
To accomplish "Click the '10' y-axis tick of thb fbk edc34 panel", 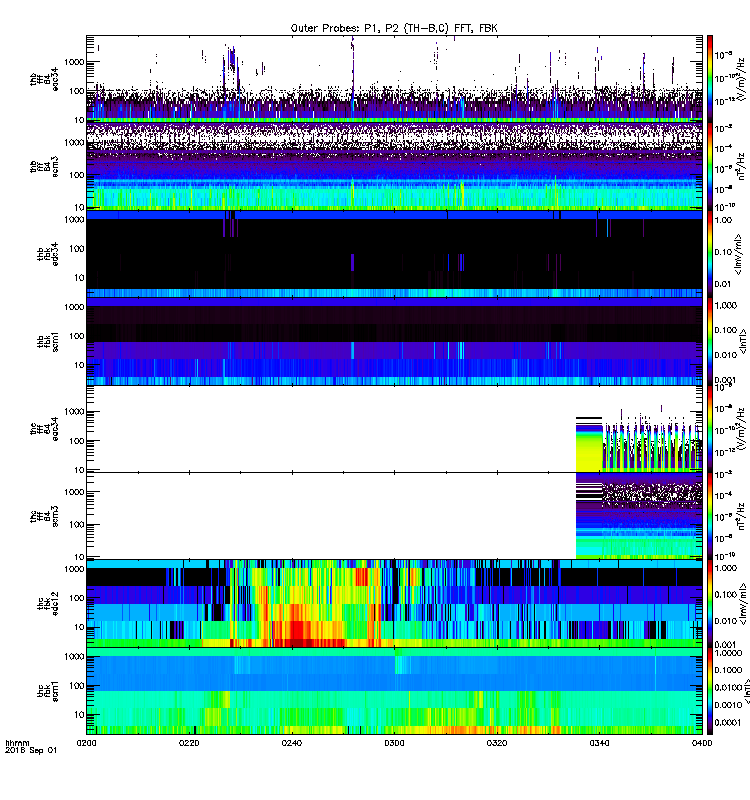I will (80, 278).
